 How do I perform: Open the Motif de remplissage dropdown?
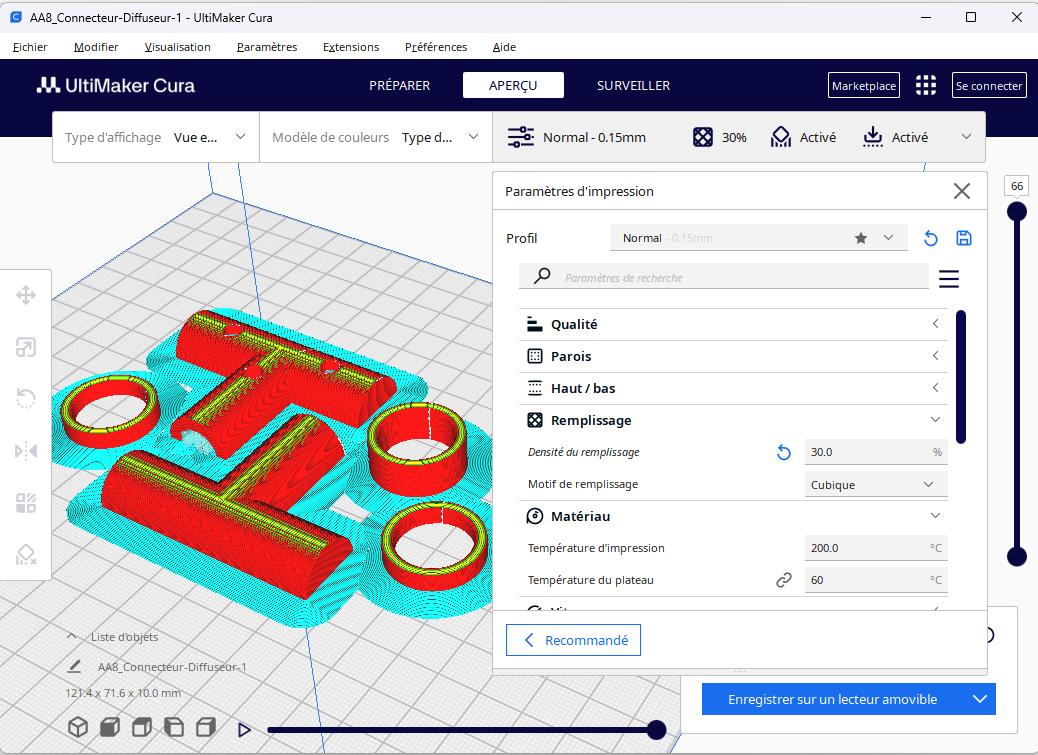click(875, 485)
